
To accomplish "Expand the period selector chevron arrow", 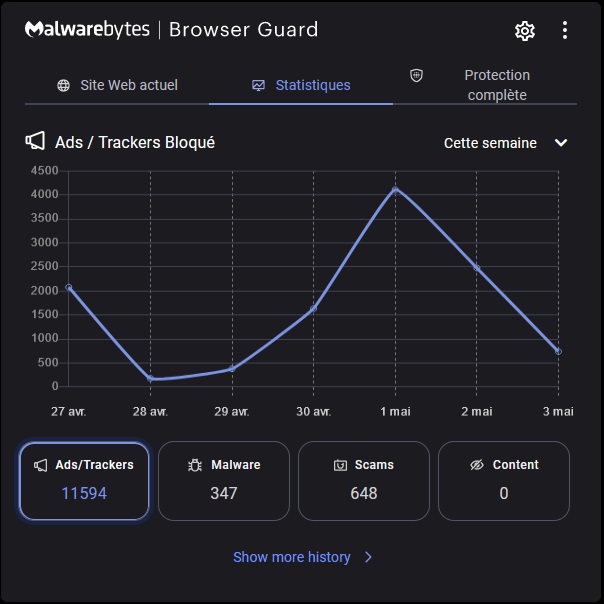I will click(561, 143).
